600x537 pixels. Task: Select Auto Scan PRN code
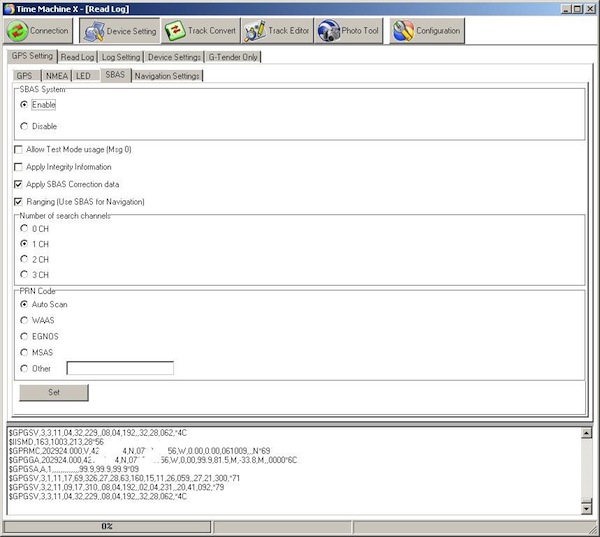coord(24,304)
